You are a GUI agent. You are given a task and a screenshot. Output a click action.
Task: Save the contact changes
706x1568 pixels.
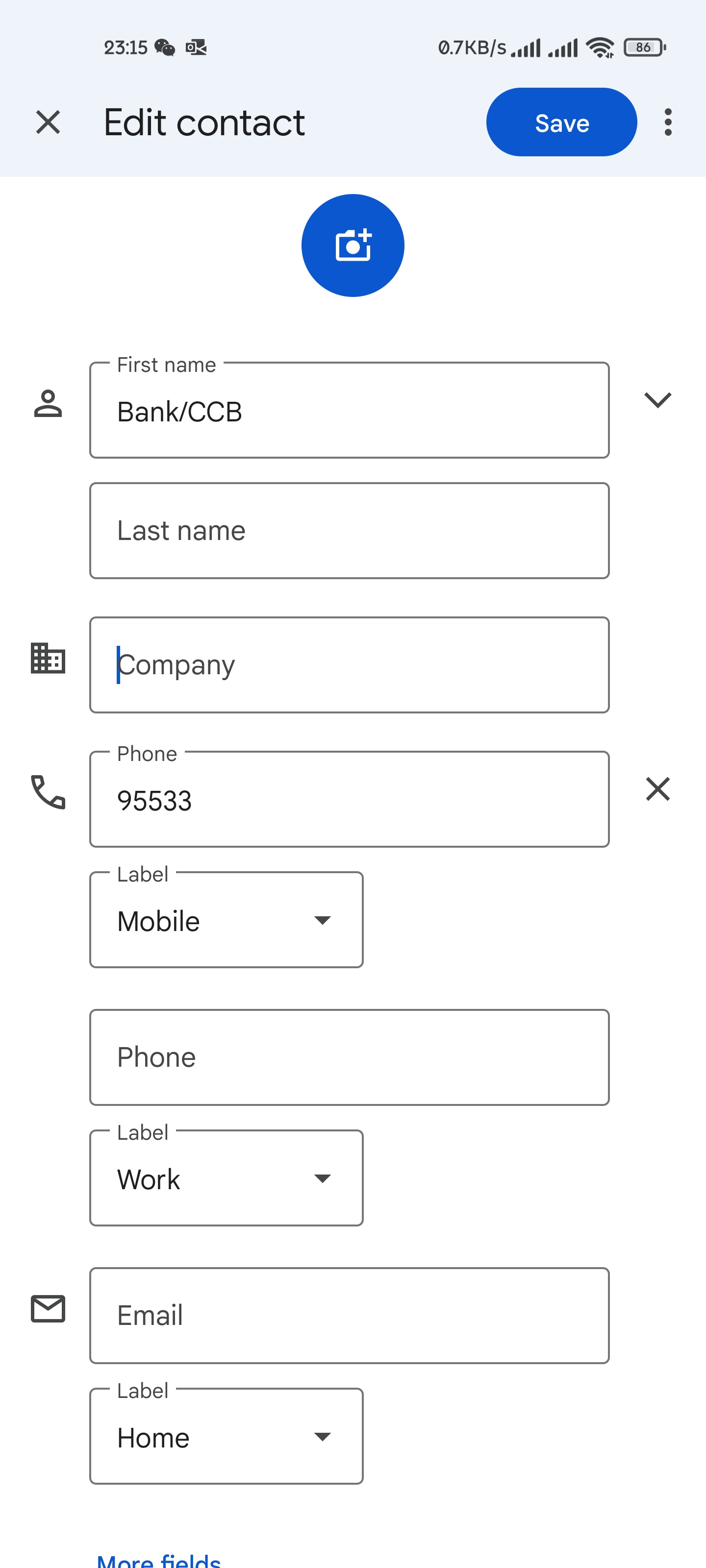point(561,122)
